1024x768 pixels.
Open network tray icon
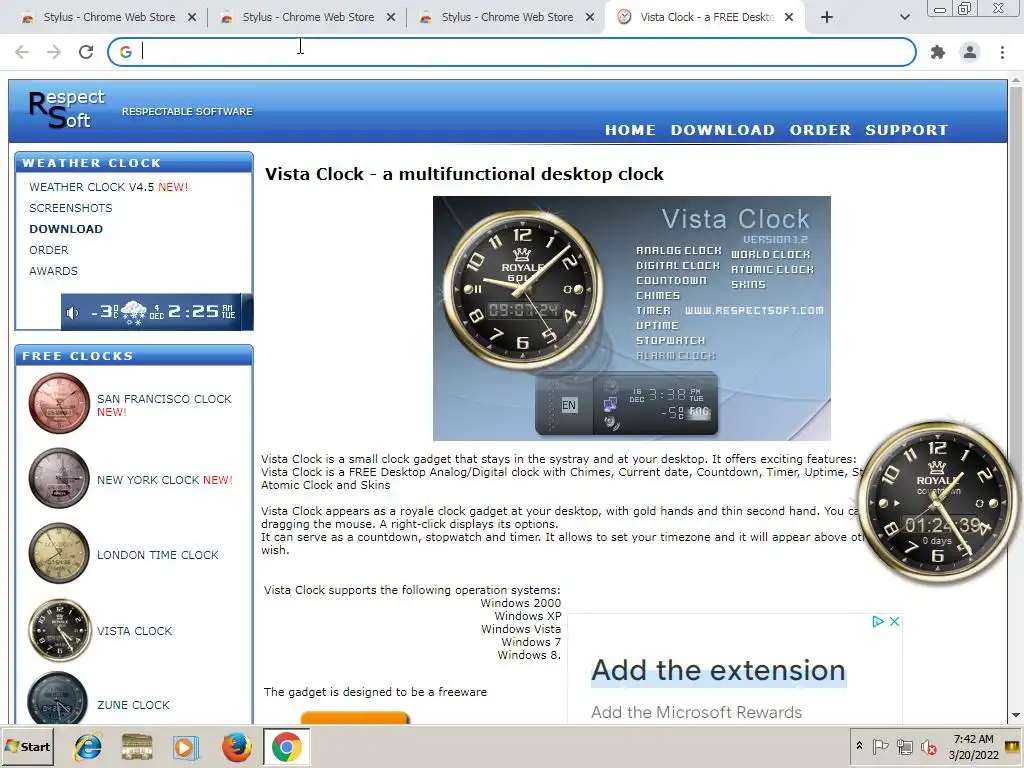point(904,746)
